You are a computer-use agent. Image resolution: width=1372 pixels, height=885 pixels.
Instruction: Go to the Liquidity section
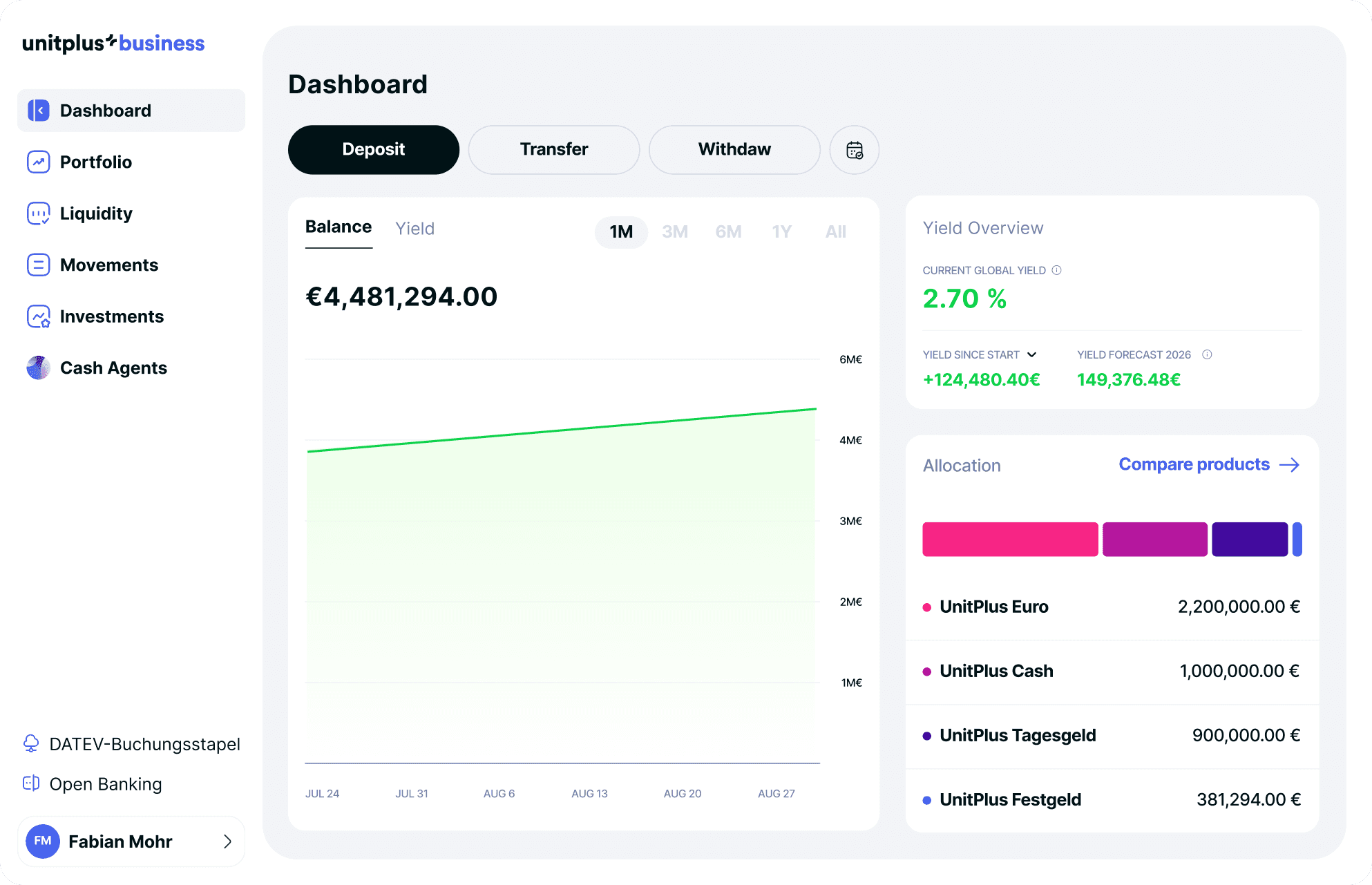pyautogui.click(x=131, y=213)
